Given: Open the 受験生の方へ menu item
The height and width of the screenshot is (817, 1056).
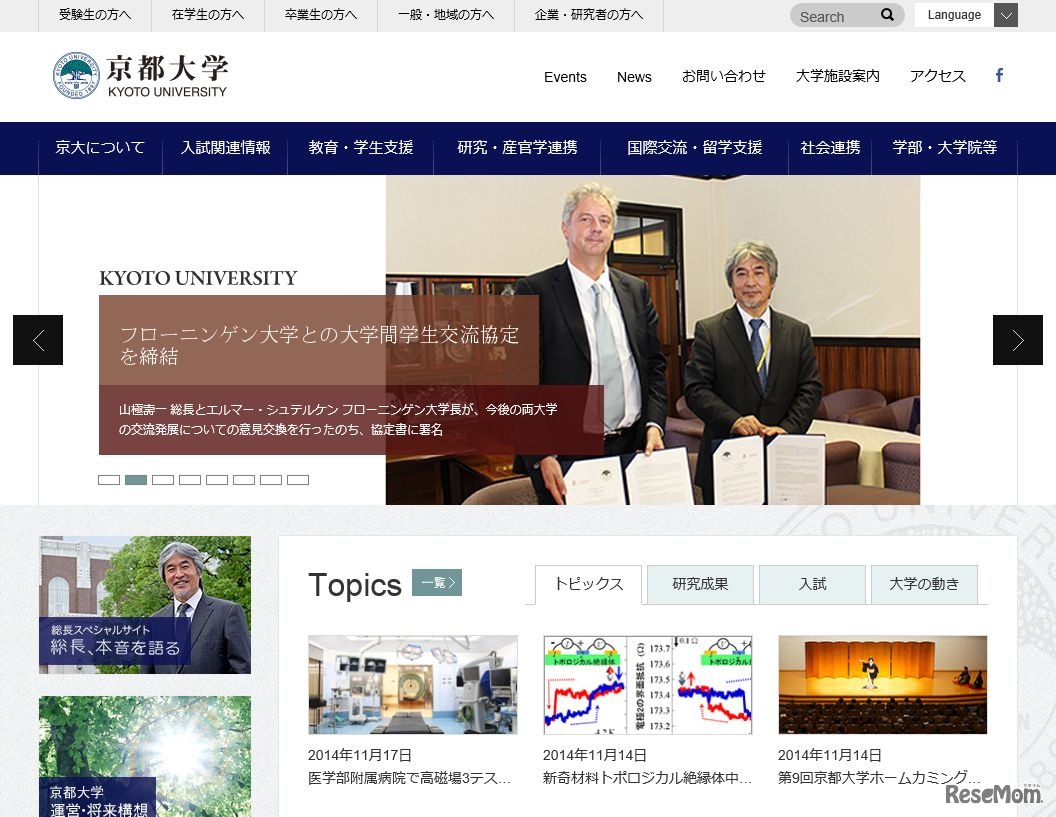Looking at the screenshot, I should tap(94, 15).
